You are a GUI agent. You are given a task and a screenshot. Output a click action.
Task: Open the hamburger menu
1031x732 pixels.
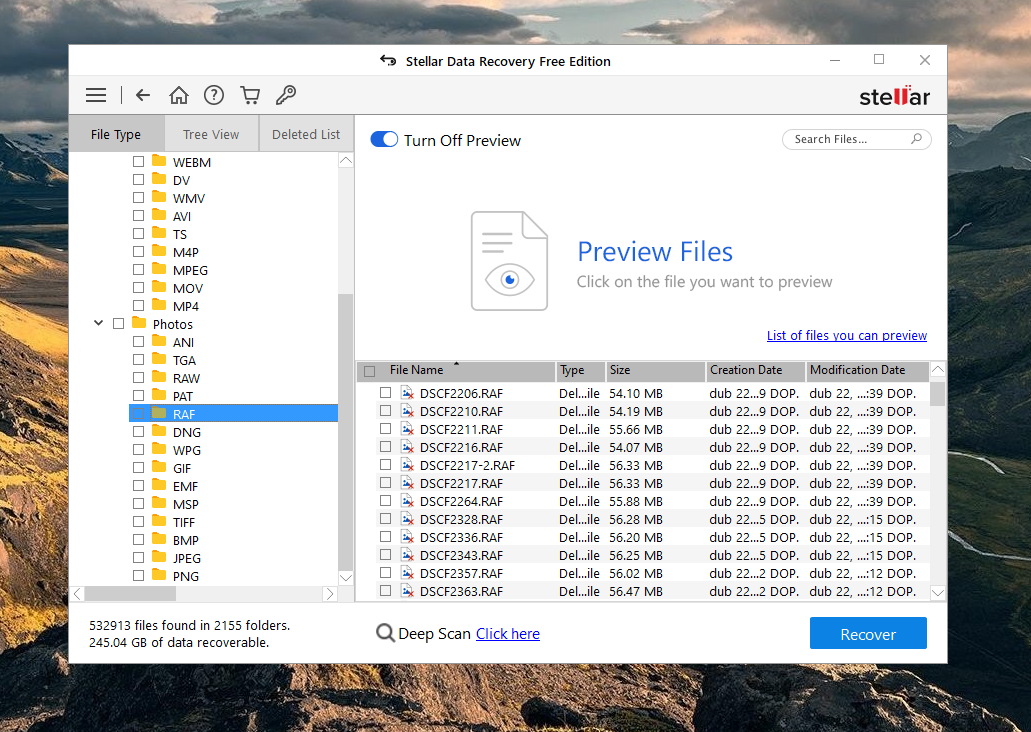click(x=96, y=95)
